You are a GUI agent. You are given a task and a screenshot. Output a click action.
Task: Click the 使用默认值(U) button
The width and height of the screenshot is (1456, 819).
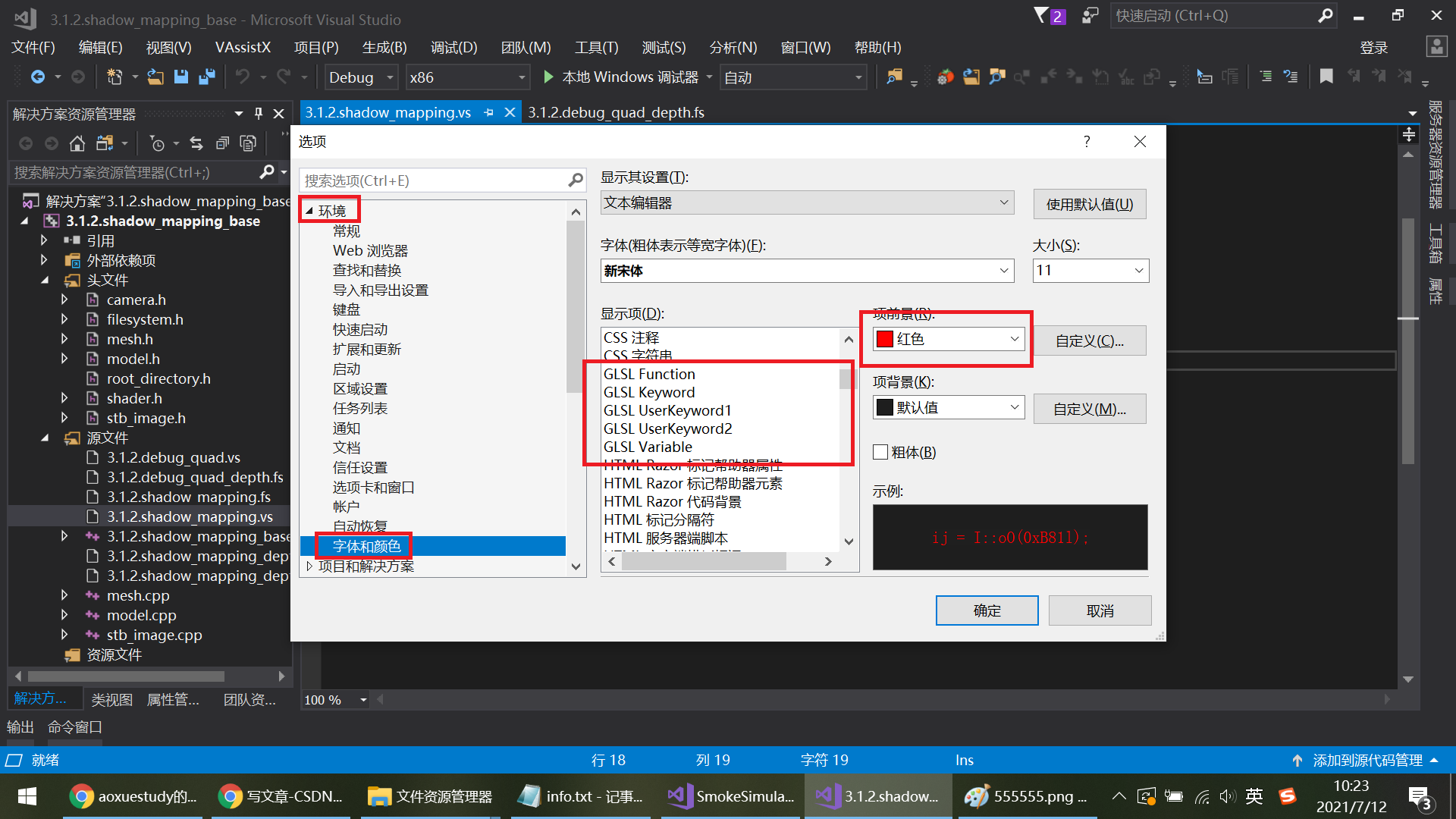tap(1089, 205)
